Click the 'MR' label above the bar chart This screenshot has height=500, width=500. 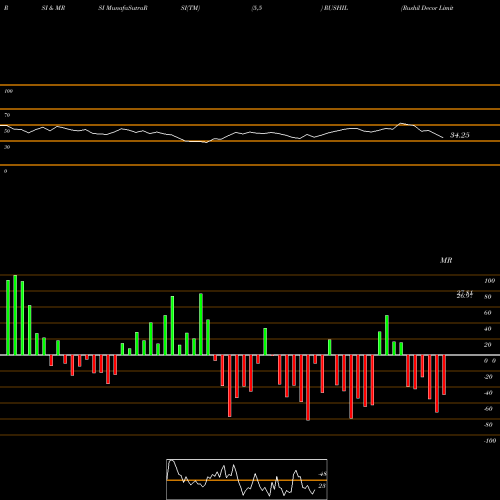(446, 260)
